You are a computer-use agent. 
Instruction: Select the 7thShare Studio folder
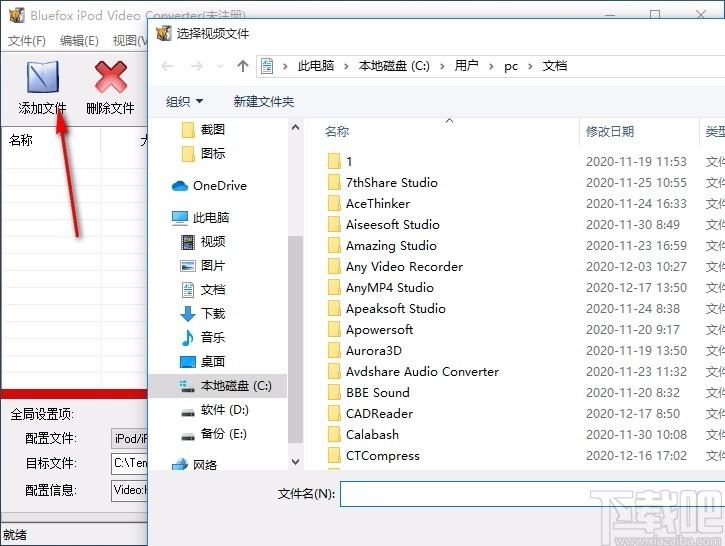point(382,183)
